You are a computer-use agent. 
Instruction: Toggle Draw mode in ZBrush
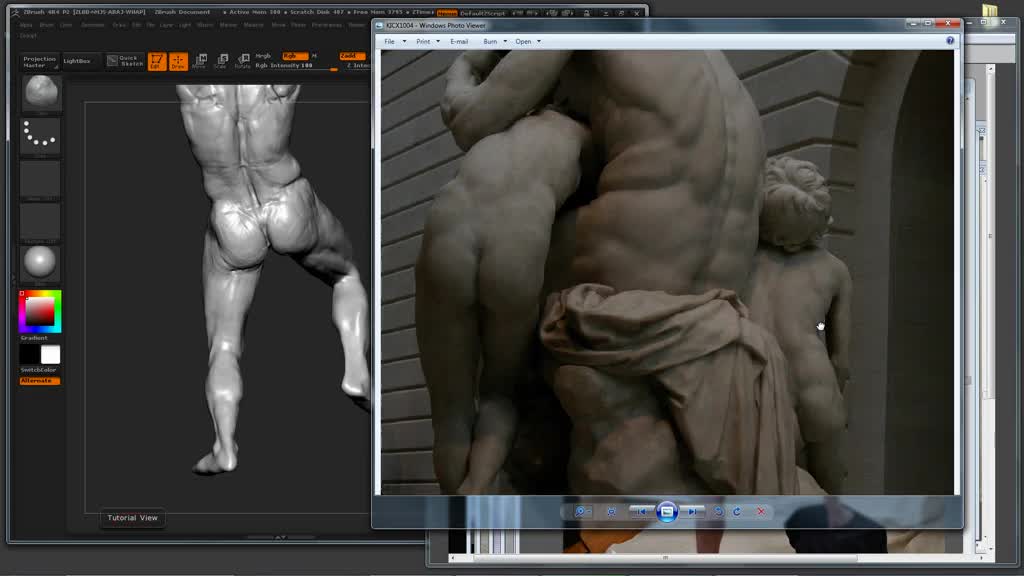pos(178,61)
